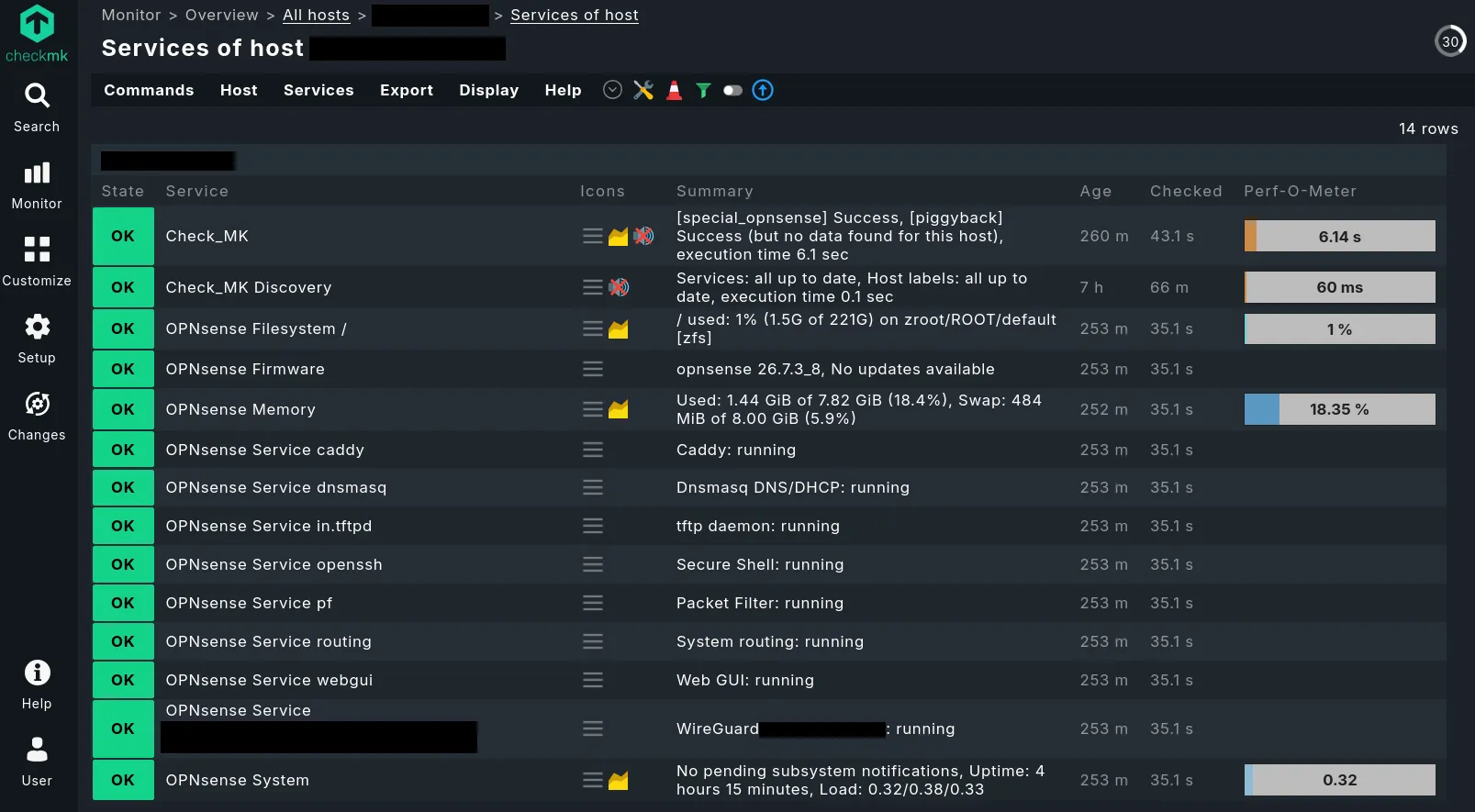Expand the hamburger menu for OPNsense Service dnsmasq
The height and width of the screenshot is (812, 1475).
tap(593, 487)
